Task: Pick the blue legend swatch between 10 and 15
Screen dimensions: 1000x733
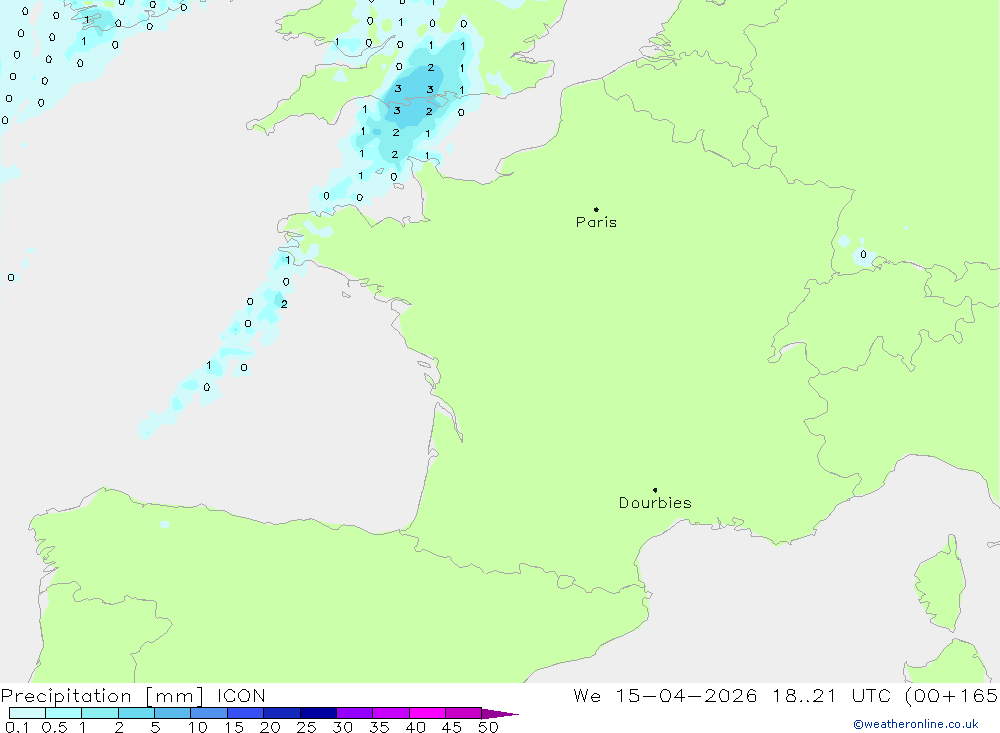Action: tap(209, 713)
